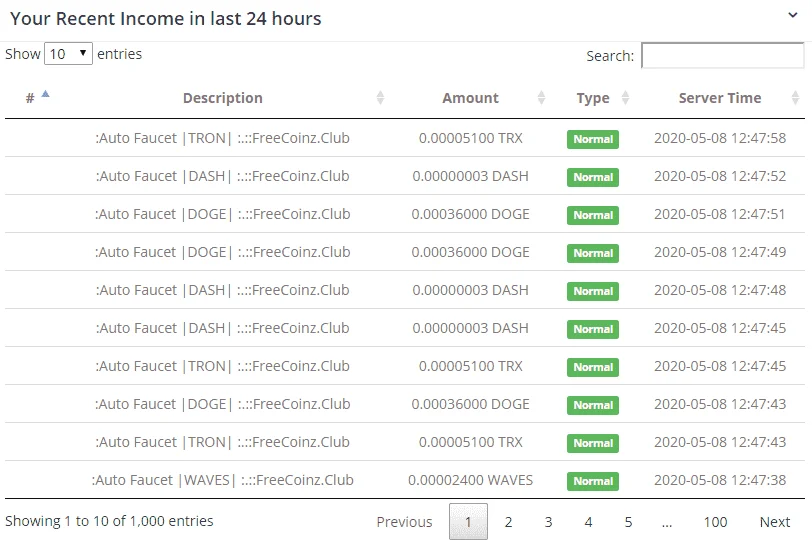
Task: Select timestamp 2020-05-08 12:47:52
Action: pyautogui.click(x=720, y=176)
